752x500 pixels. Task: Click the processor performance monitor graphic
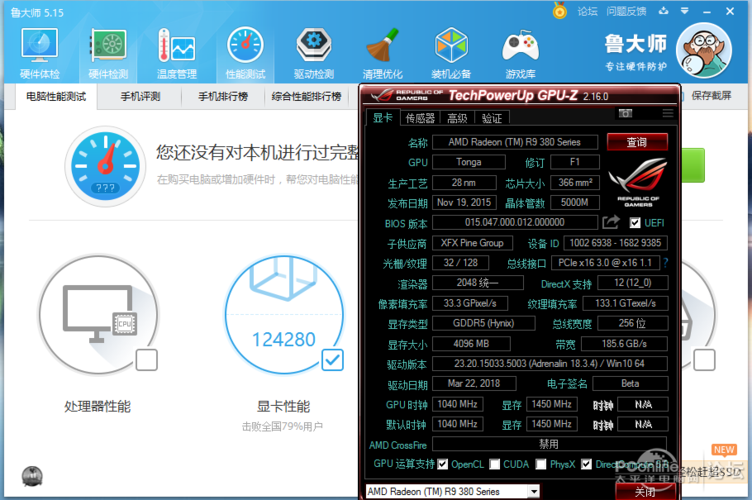pos(99,315)
